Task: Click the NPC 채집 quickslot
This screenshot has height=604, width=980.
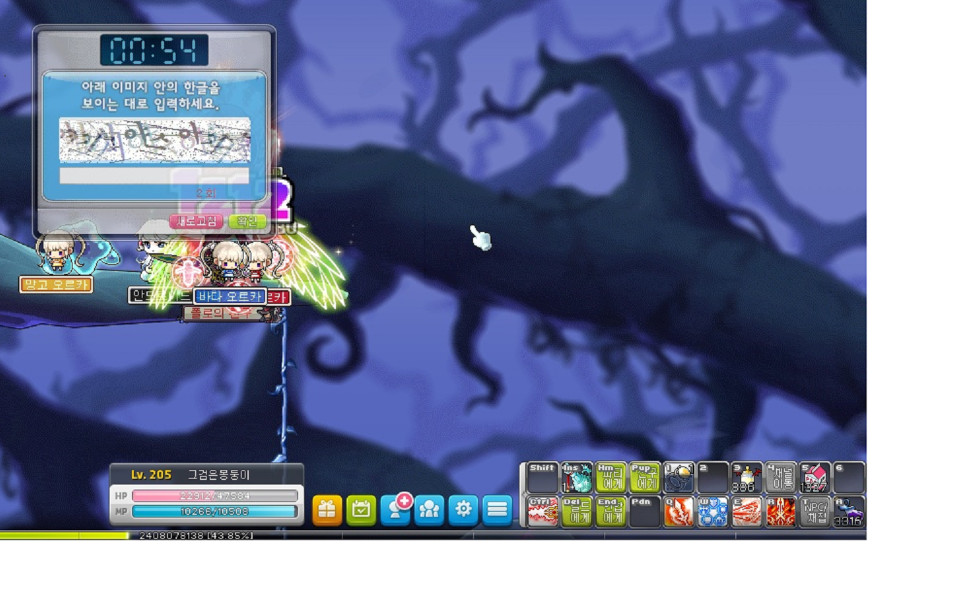Action: pyautogui.click(x=814, y=511)
